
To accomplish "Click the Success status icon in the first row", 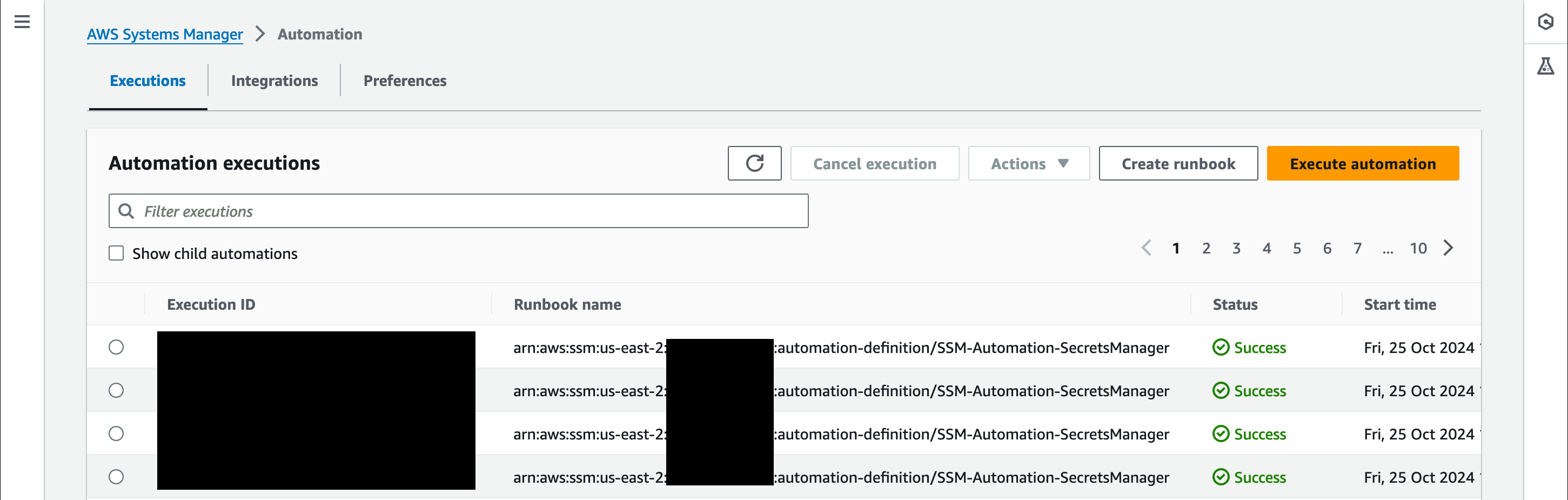I will [1221, 347].
